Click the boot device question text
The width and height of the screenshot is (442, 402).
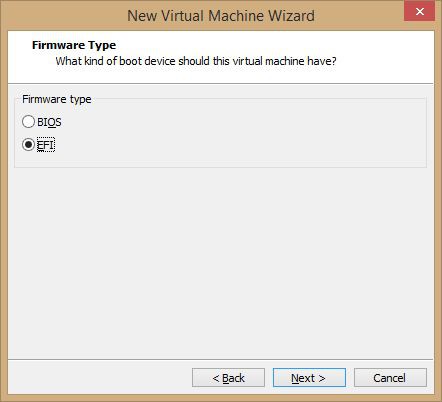click(196, 61)
